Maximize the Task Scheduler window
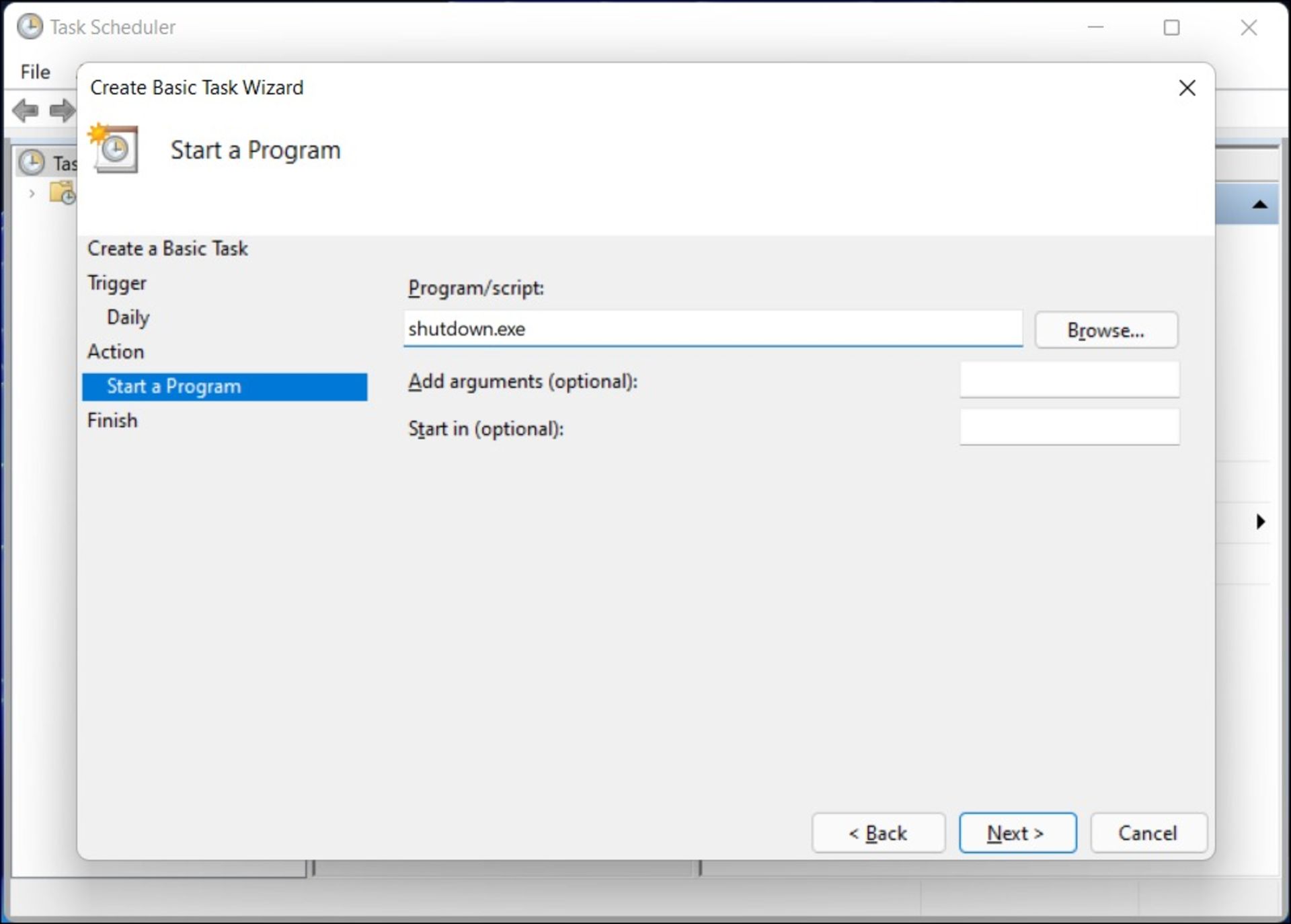Image resolution: width=1291 pixels, height=924 pixels. coord(1171,28)
